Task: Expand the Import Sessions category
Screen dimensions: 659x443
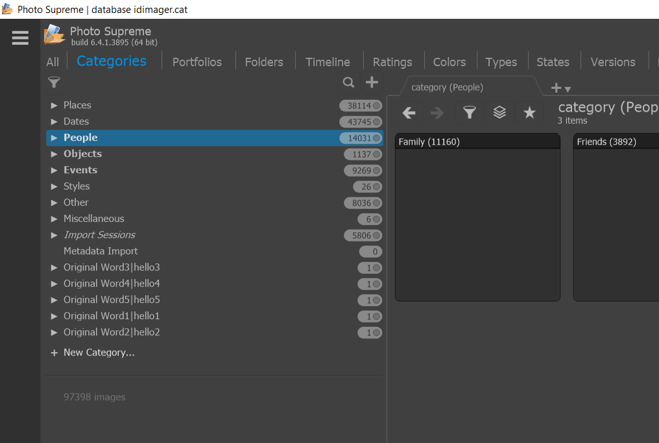Action: pyautogui.click(x=54, y=235)
